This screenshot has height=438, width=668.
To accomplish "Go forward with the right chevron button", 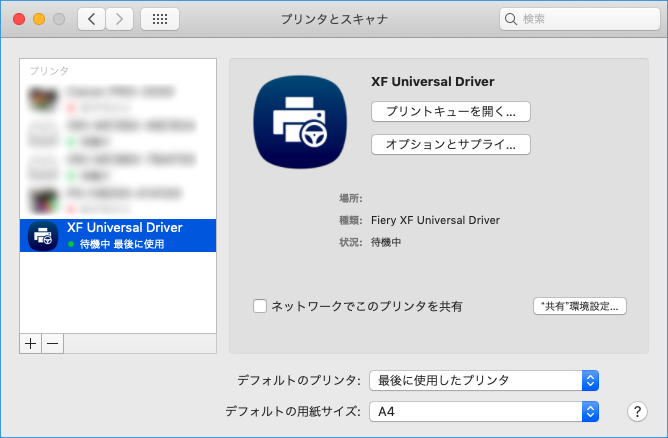I will pos(119,19).
